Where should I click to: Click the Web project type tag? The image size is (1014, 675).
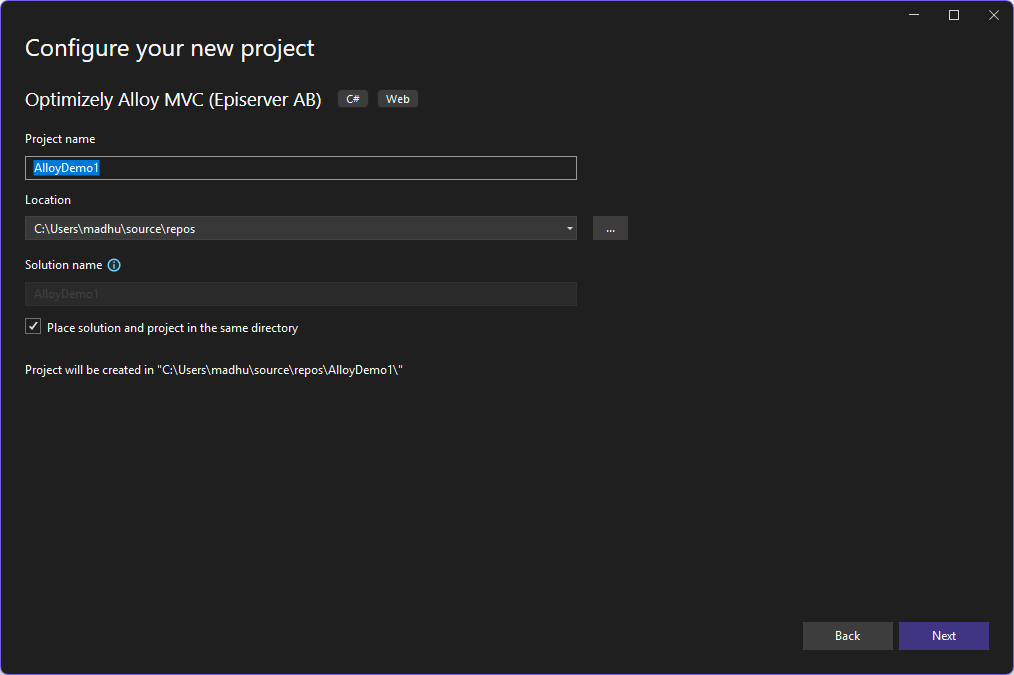398,99
